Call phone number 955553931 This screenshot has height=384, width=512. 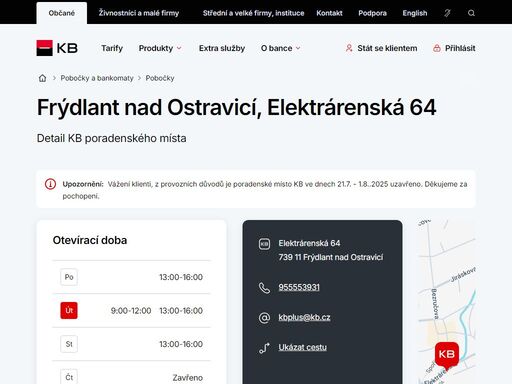299,287
